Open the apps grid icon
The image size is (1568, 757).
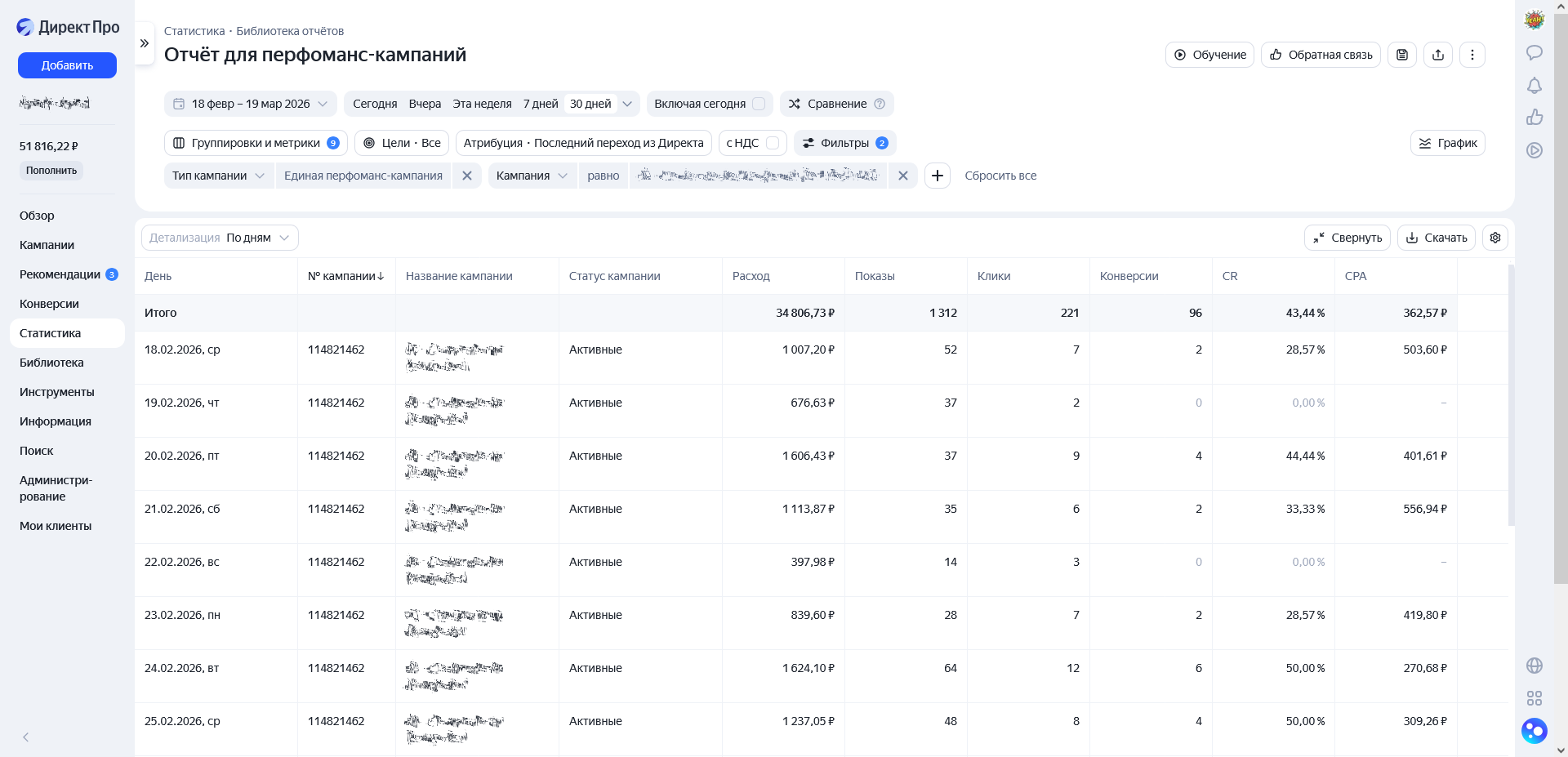1535,698
